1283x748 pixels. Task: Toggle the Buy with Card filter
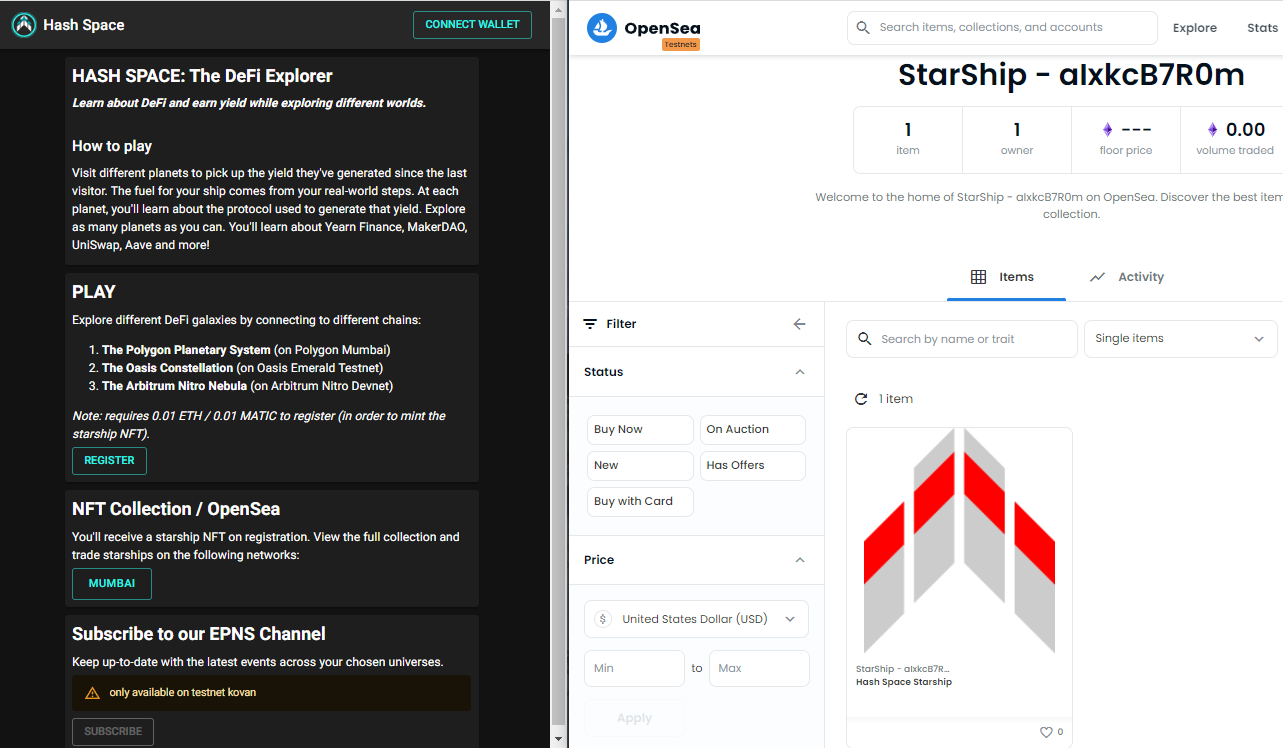tap(640, 502)
